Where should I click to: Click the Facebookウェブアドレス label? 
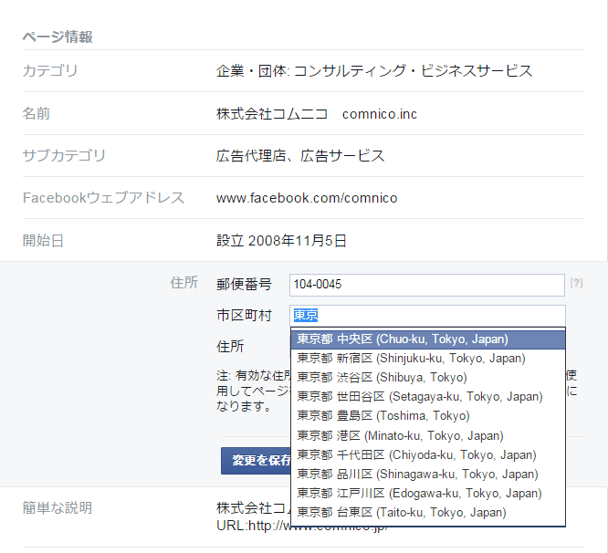(x=104, y=198)
